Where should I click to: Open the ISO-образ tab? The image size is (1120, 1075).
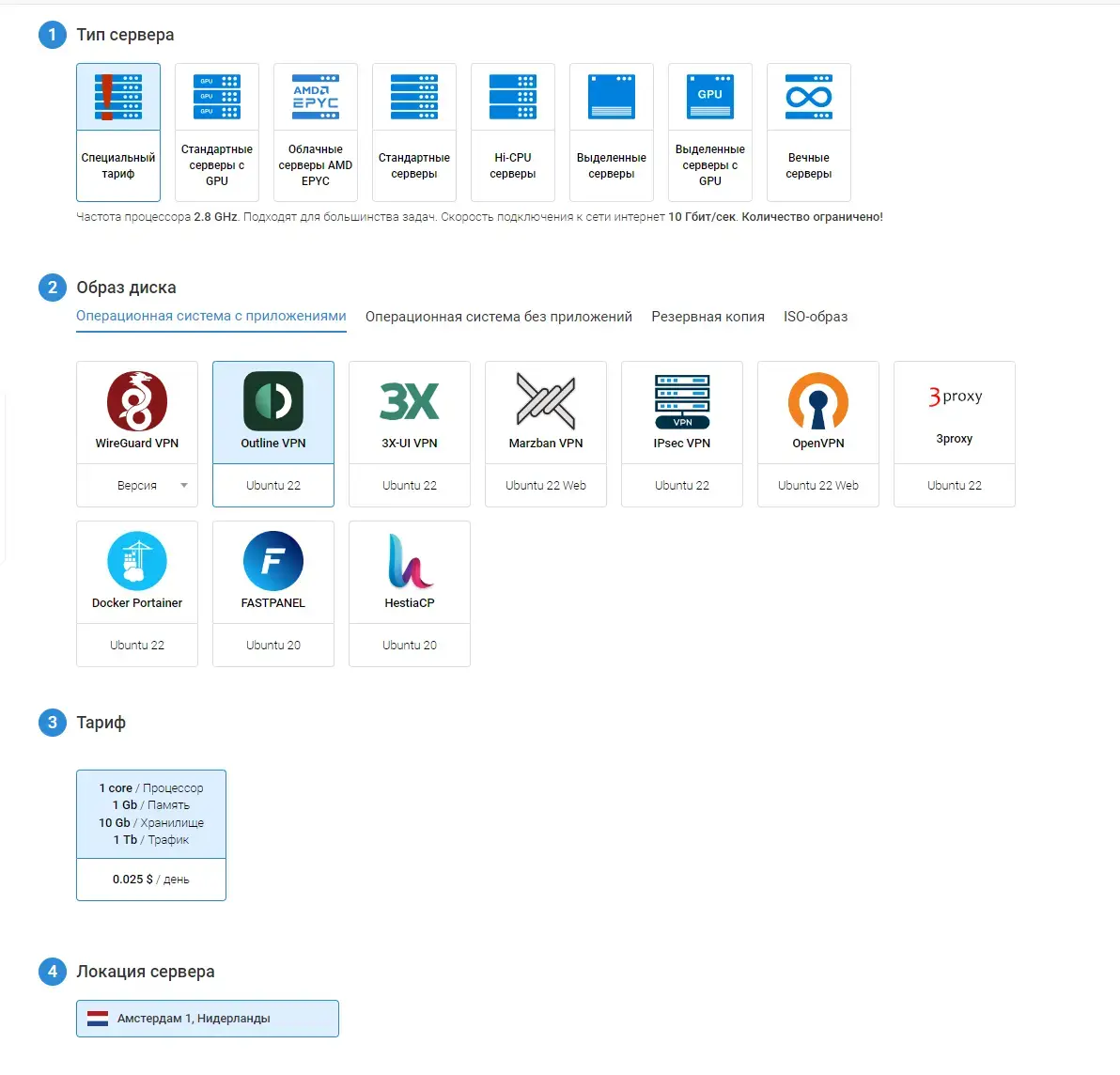[816, 317]
